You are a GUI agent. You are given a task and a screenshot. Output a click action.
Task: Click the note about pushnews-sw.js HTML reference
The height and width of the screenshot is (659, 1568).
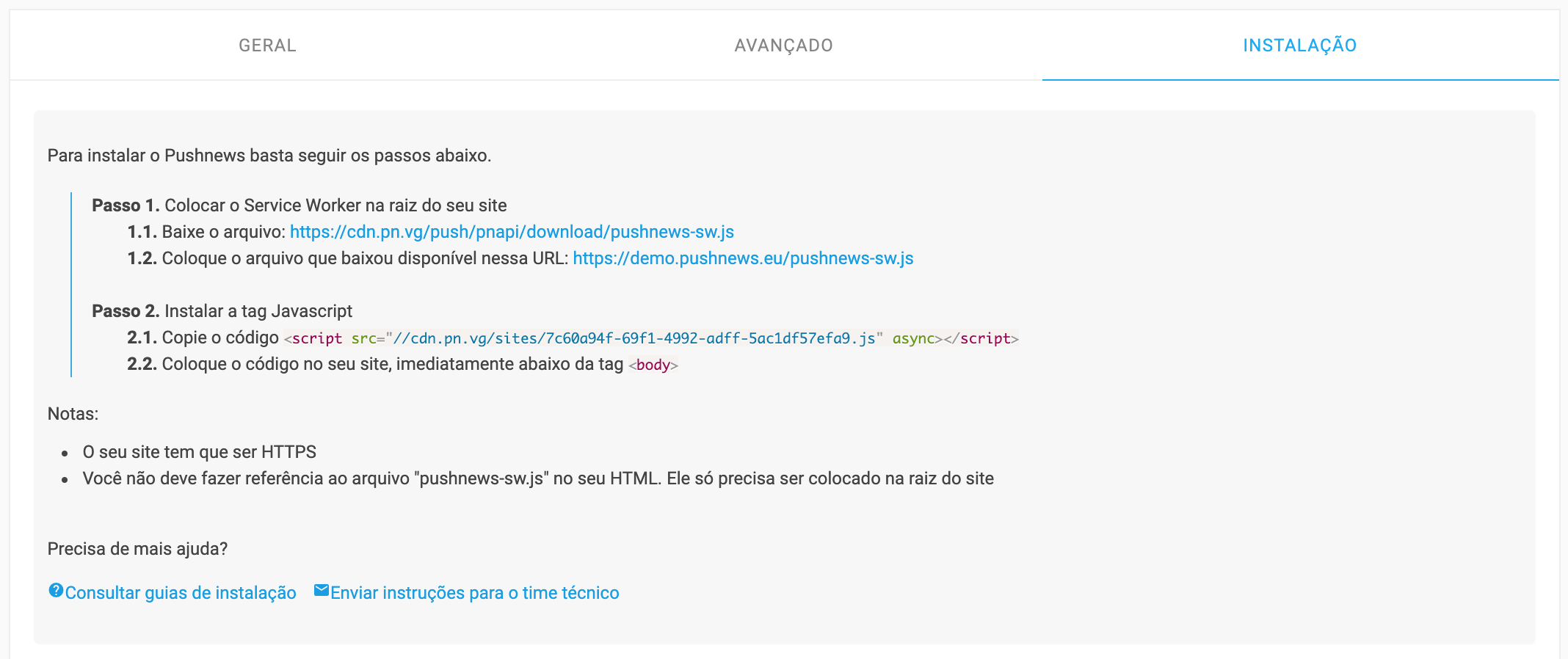coord(538,478)
